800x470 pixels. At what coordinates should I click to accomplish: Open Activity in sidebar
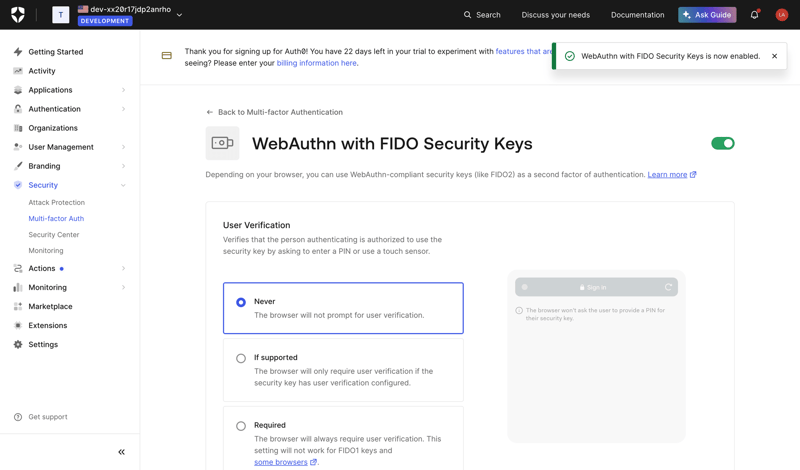(x=42, y=71)
